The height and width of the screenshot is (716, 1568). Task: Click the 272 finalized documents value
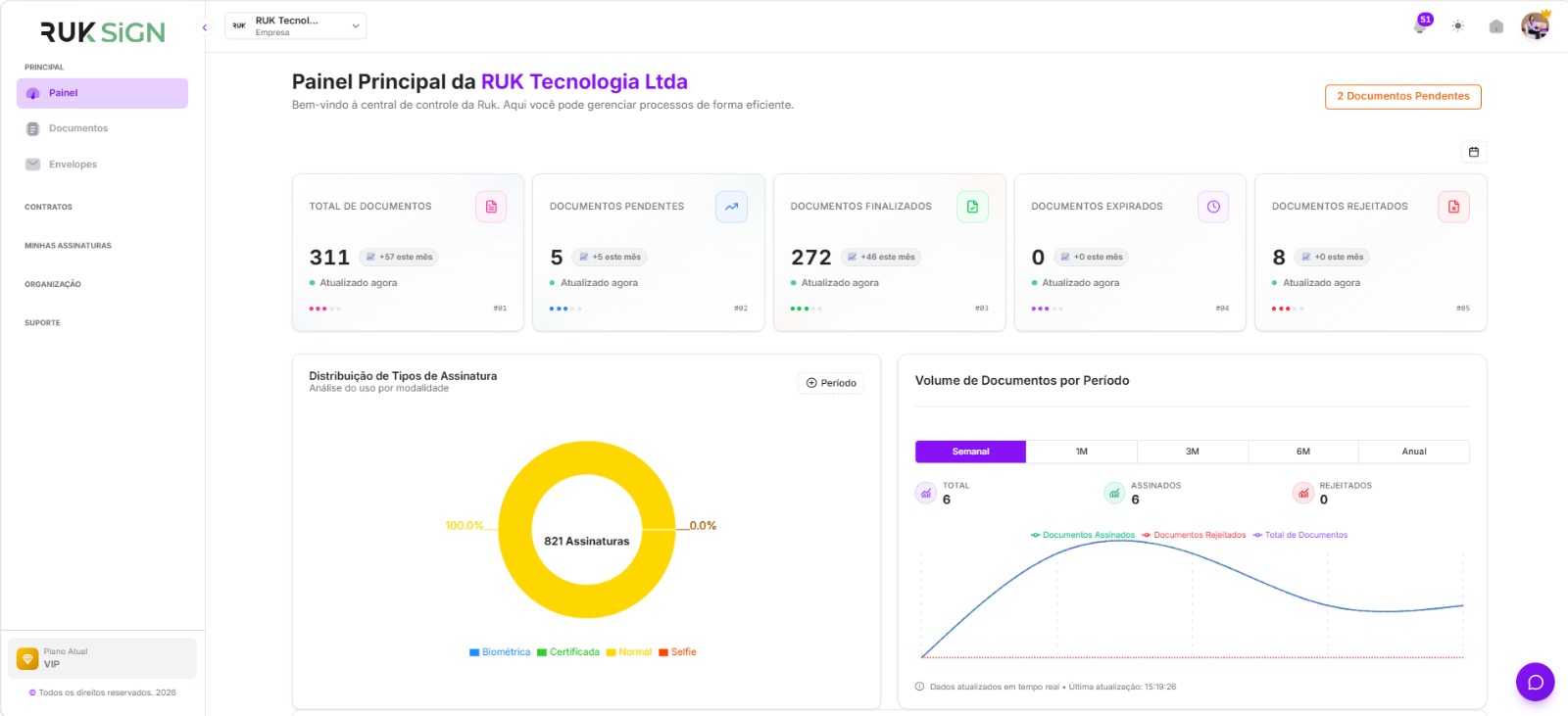811,258
